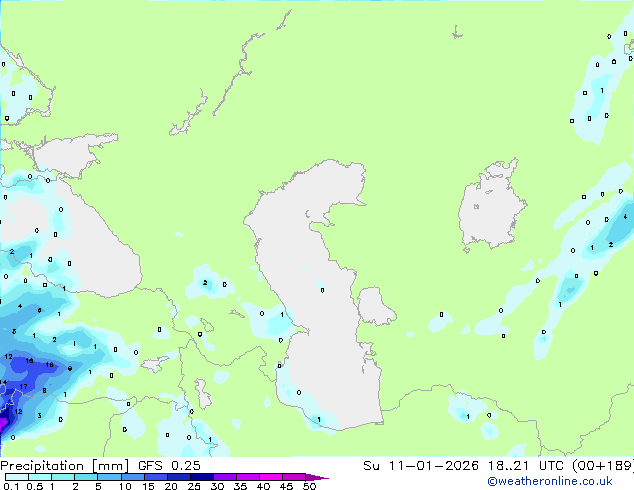Click the legend scale label '15'

[148, 486]
